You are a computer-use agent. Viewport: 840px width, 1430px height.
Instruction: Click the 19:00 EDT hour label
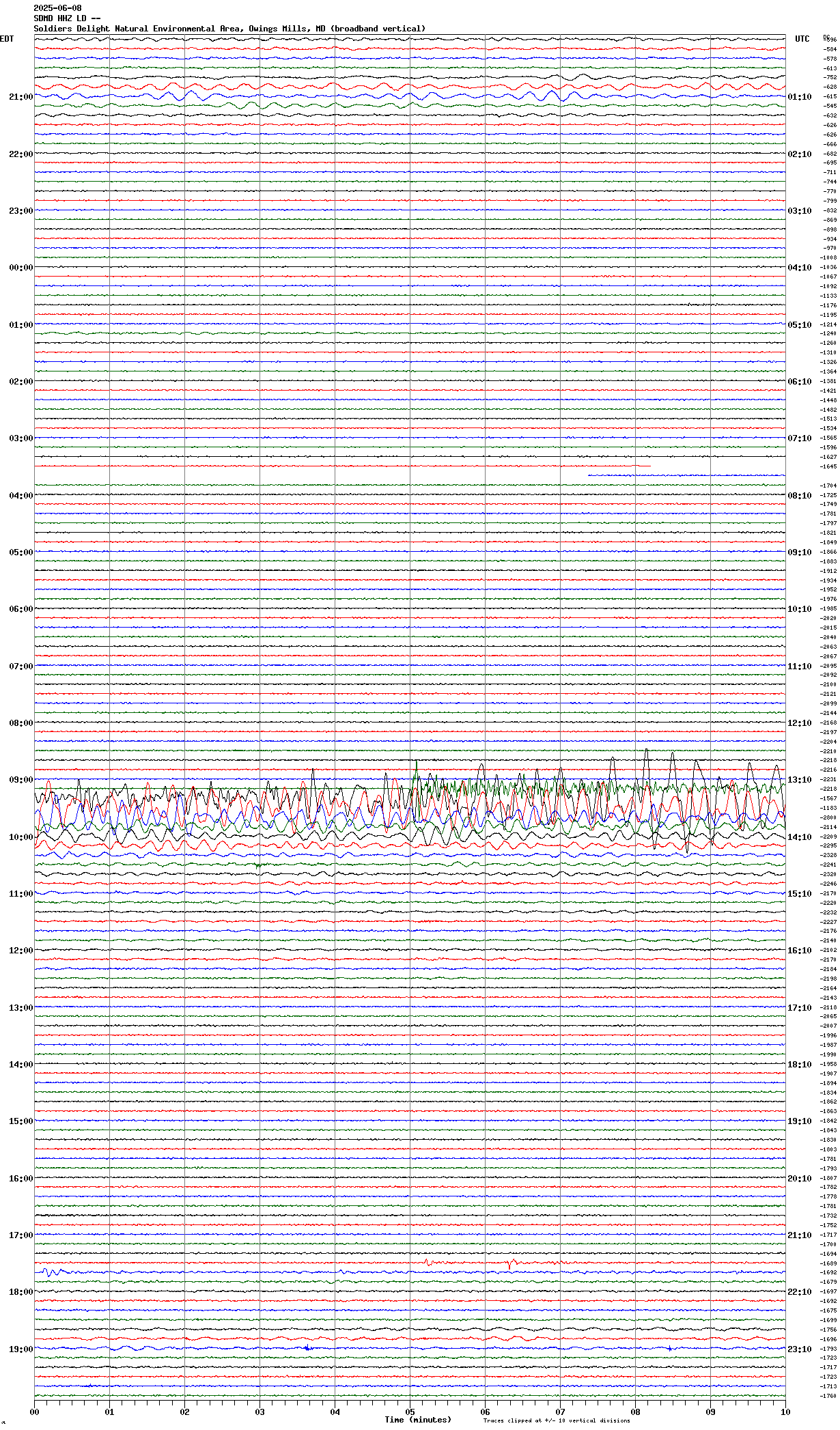click(x=21, y=1349)
